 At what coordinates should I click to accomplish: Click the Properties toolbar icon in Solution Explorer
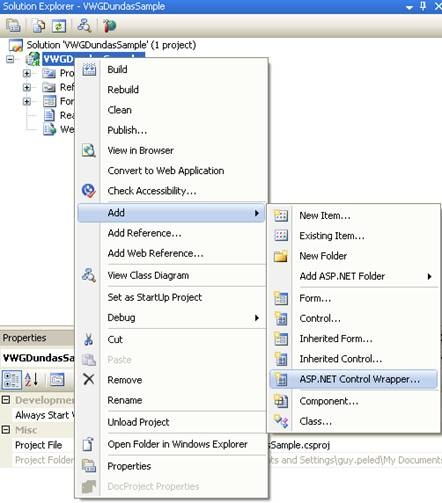(13, 25)
